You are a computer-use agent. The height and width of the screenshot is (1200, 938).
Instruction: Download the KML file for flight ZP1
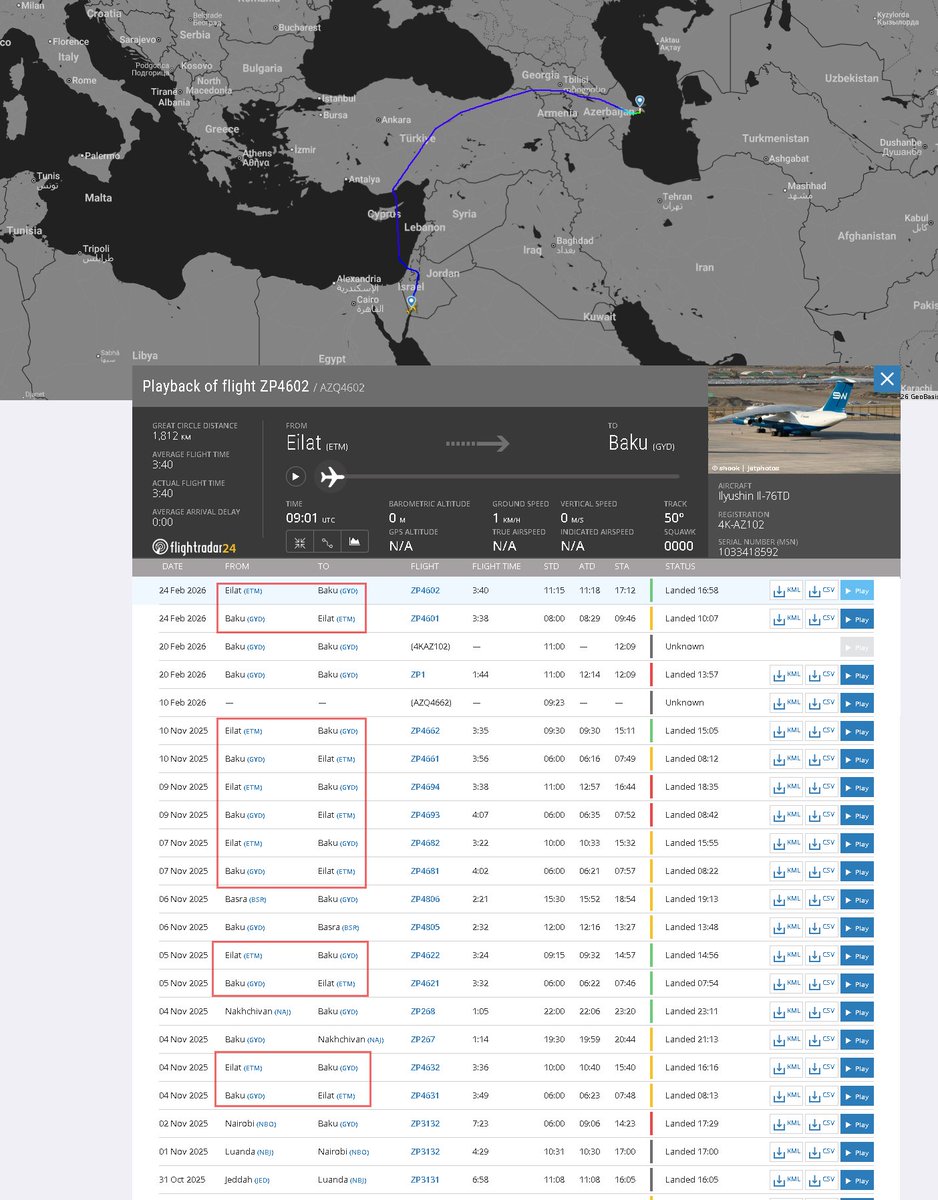point(787,675)
